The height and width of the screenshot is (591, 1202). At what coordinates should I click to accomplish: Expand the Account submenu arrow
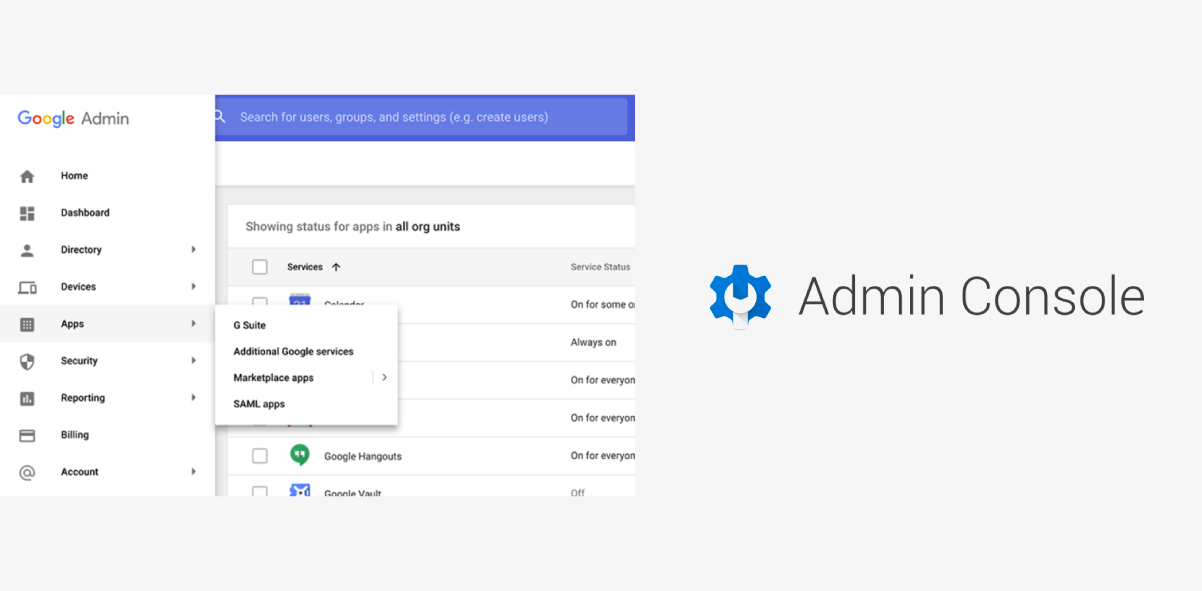point(194,471)
